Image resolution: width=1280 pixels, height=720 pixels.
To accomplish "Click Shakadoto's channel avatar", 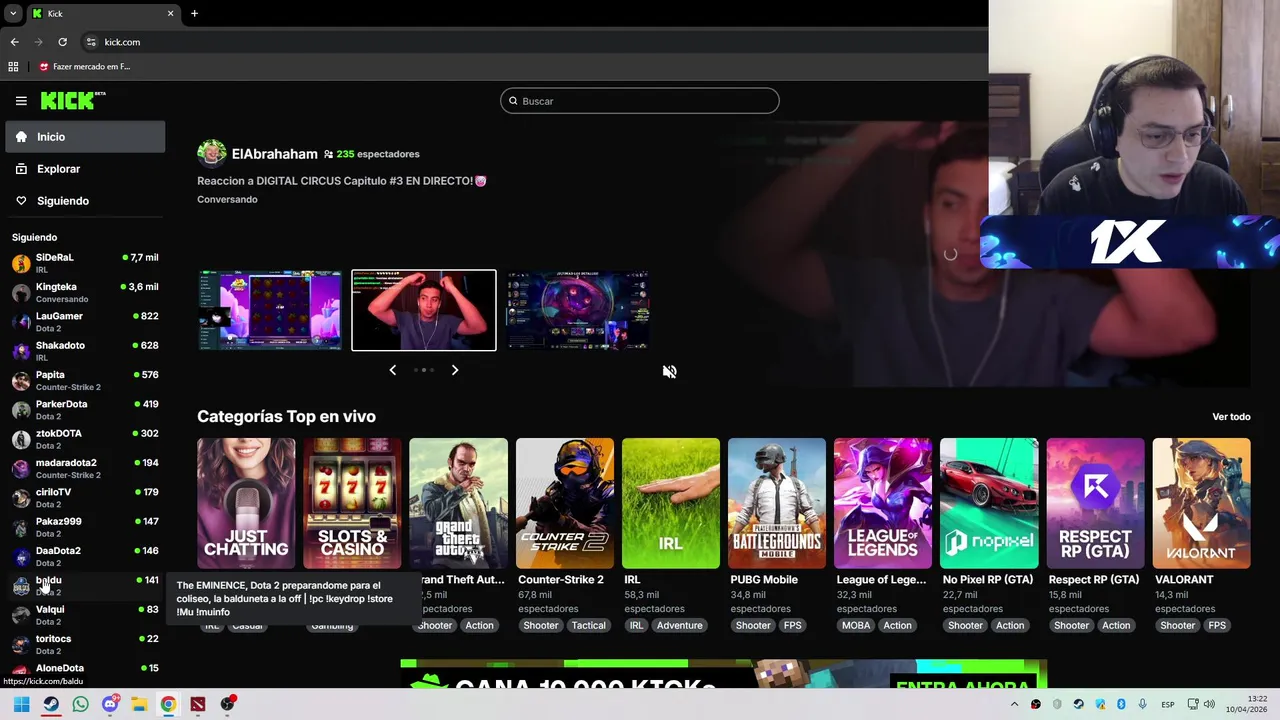I will point(21,351).
